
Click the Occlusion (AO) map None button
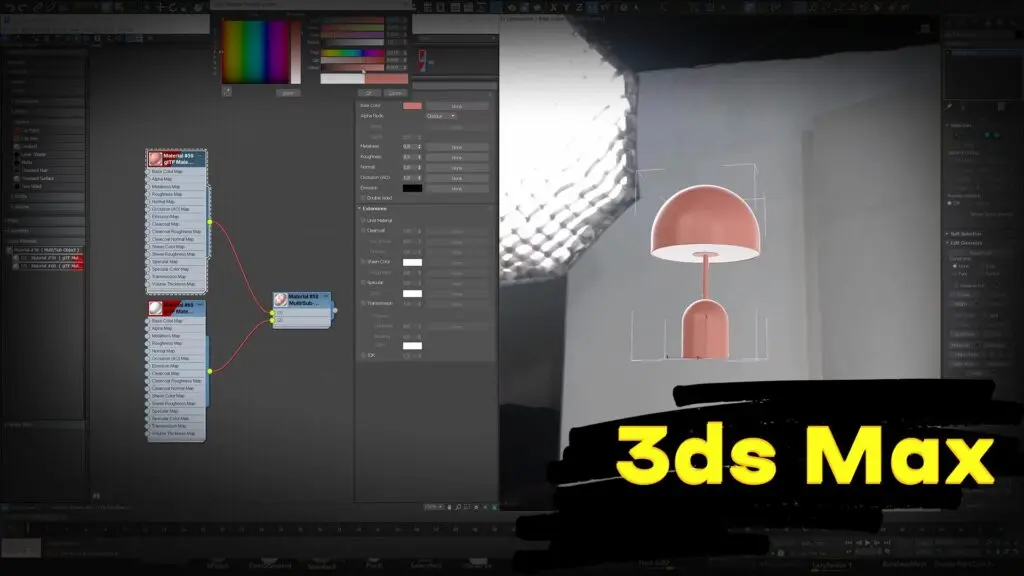click(x=456, y=178)
